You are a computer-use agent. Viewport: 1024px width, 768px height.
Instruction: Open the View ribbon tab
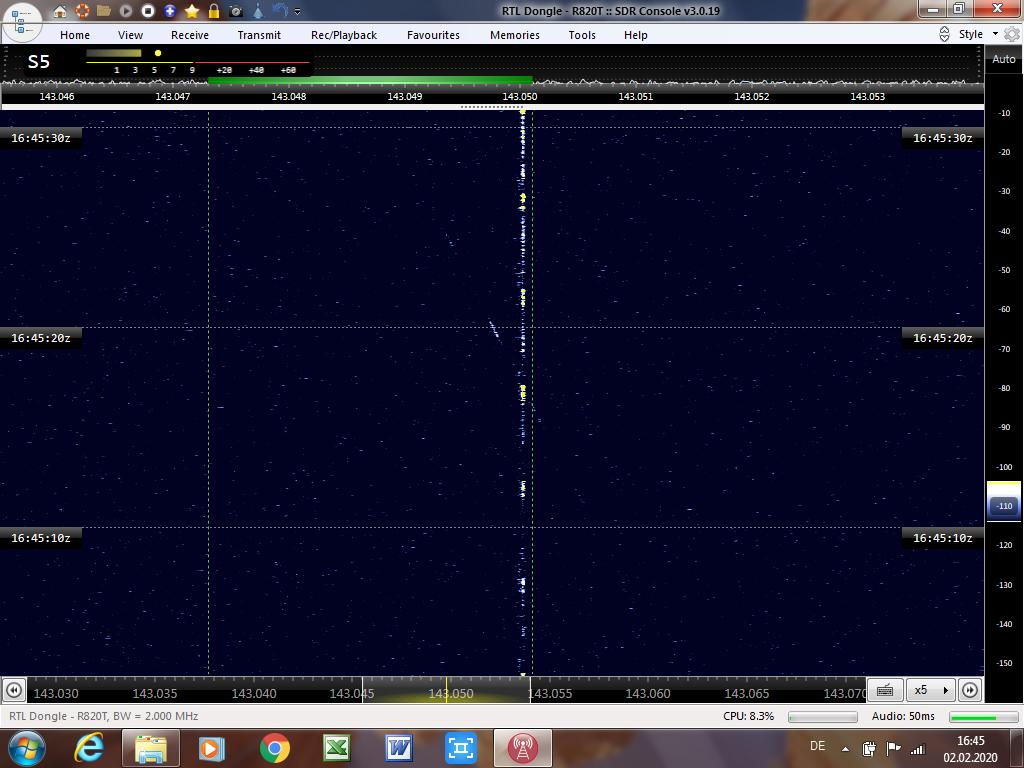(x=130, y=35)
